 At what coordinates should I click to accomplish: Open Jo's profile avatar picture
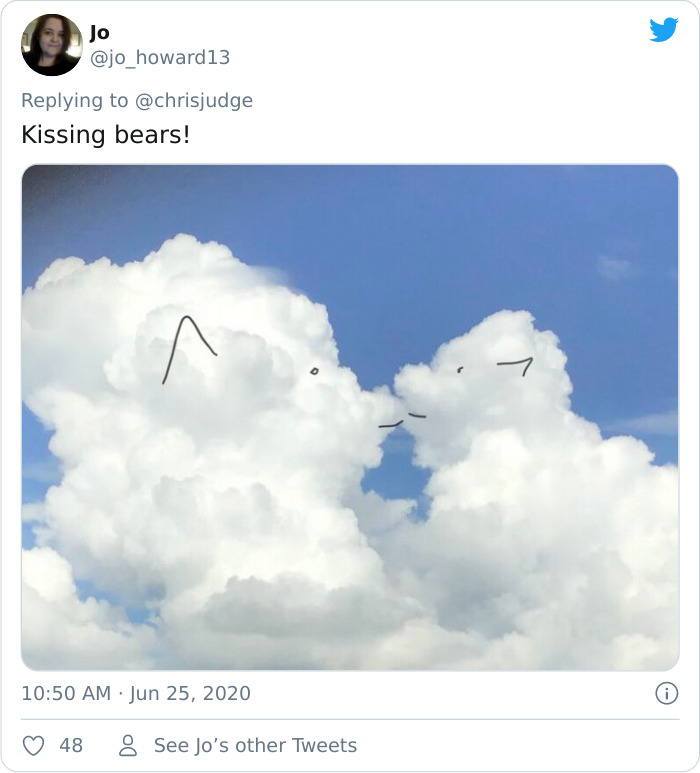tap(51, 45)
